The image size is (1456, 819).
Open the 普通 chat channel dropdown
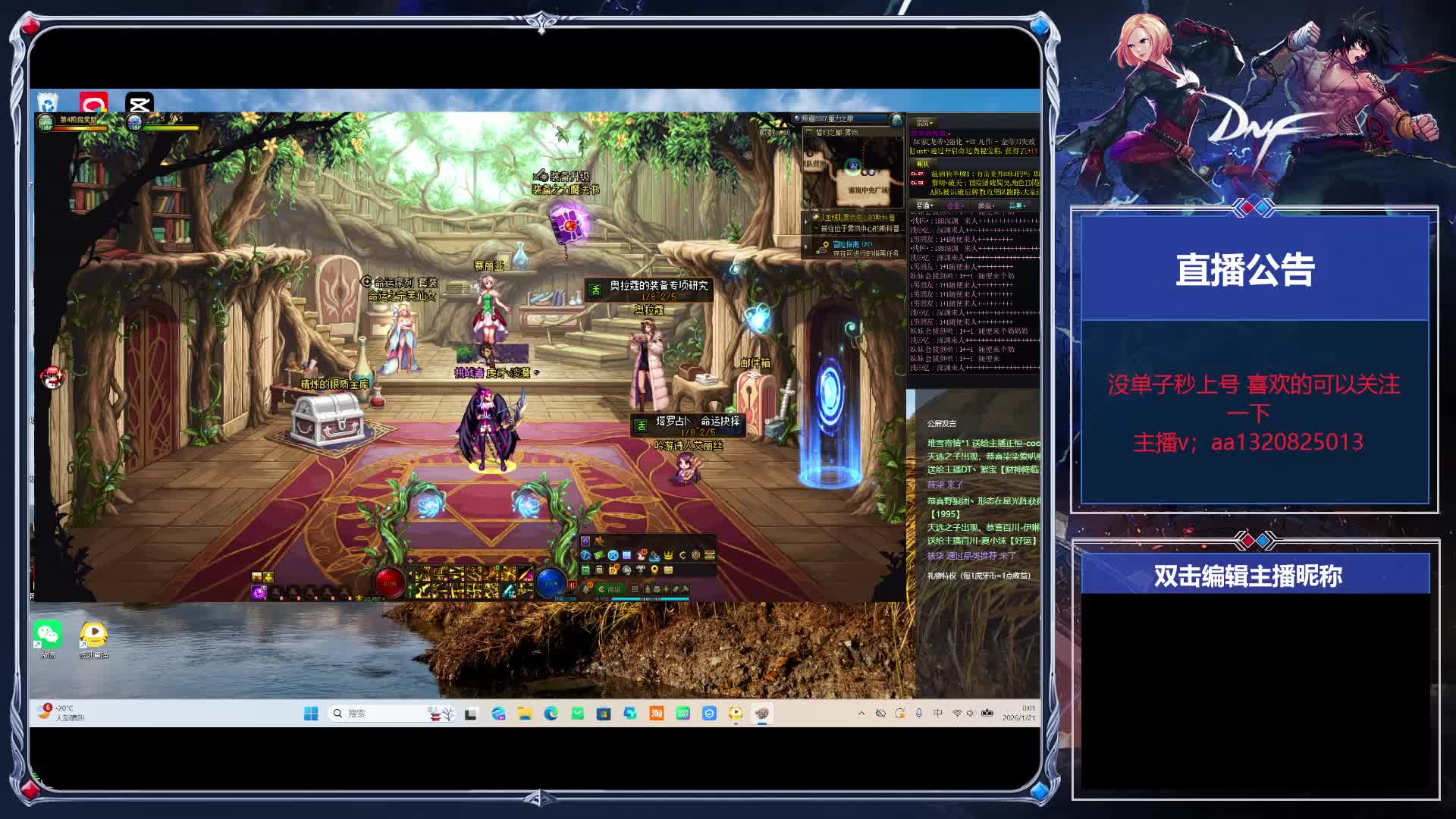click(x=925, y=206)
